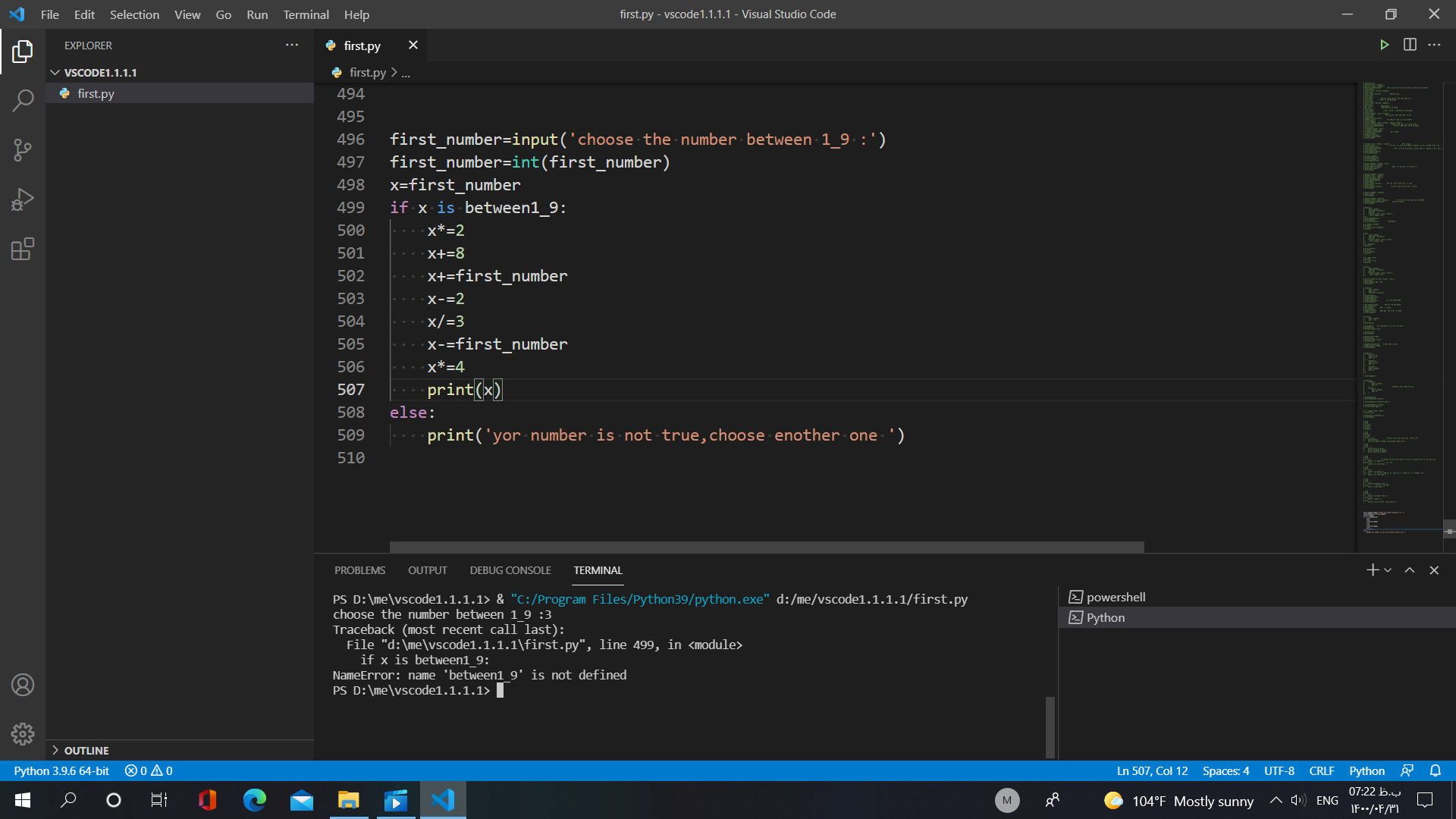Open Source Control view
This screenshot has width=1456, height=819.
pyautogui.click(x=23, y=150)
